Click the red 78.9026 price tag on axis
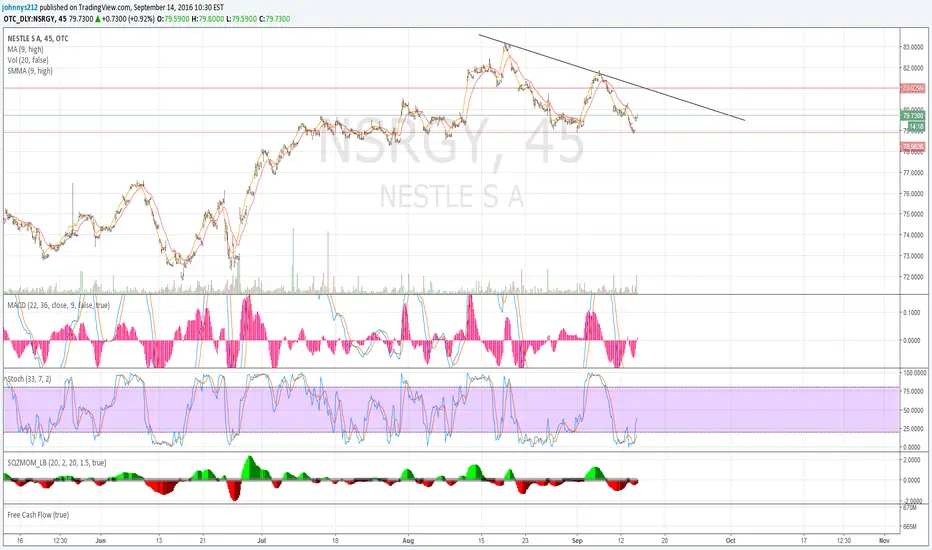This screenshot has height=550, width=932. (913, 146)
